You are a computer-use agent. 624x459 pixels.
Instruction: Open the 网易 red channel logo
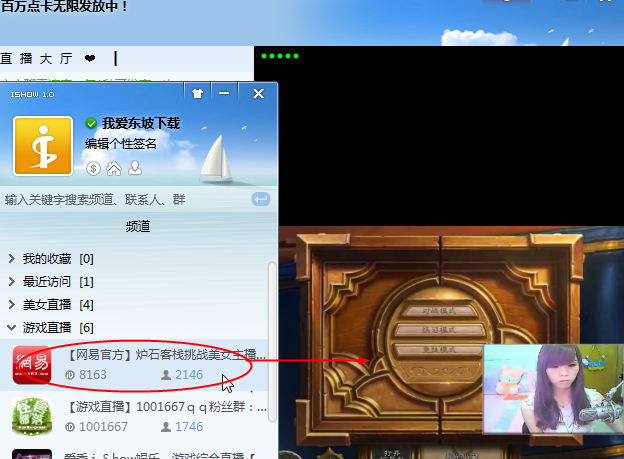tap(32, 365)
